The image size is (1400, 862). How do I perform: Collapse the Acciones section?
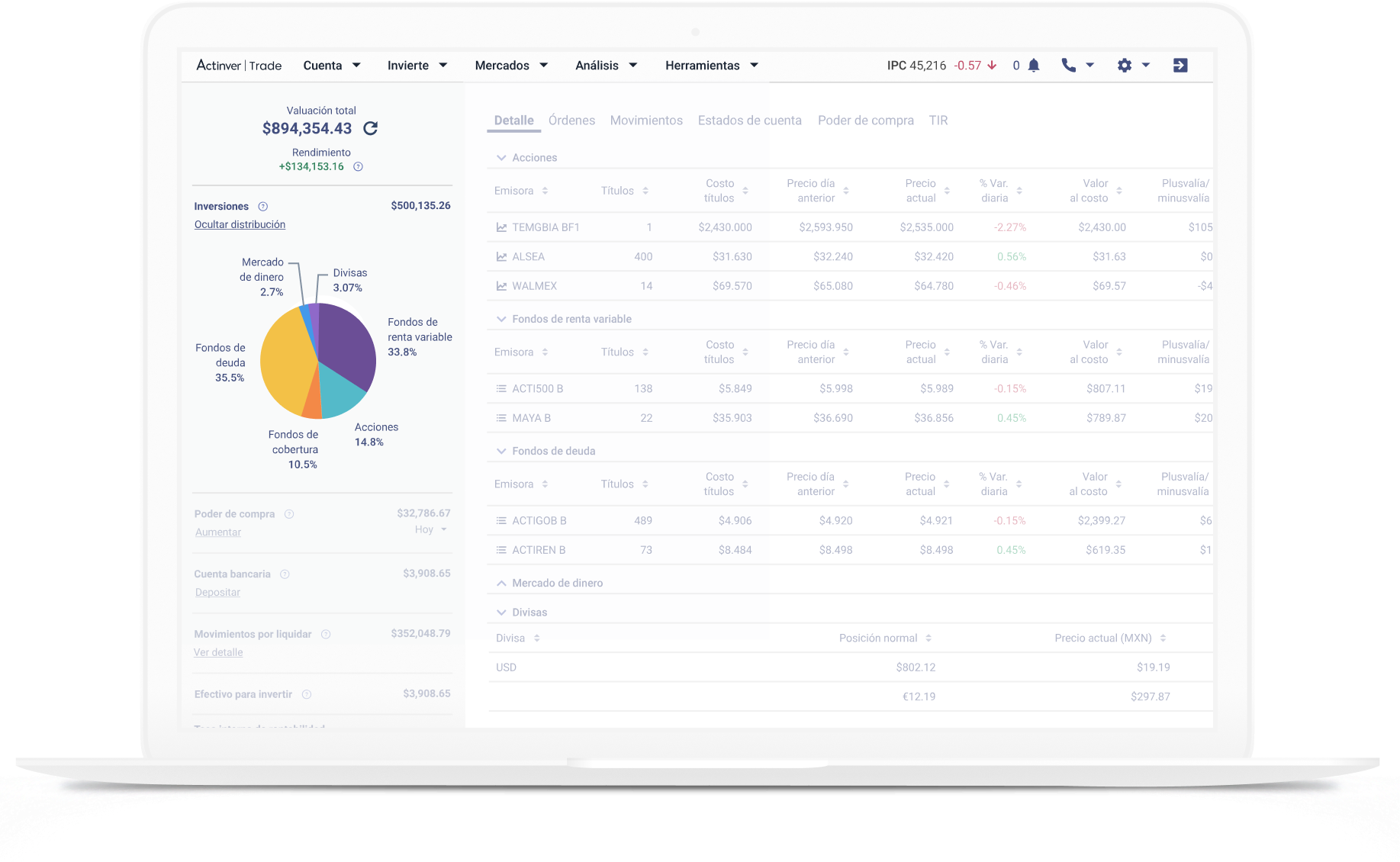point(501,157)
